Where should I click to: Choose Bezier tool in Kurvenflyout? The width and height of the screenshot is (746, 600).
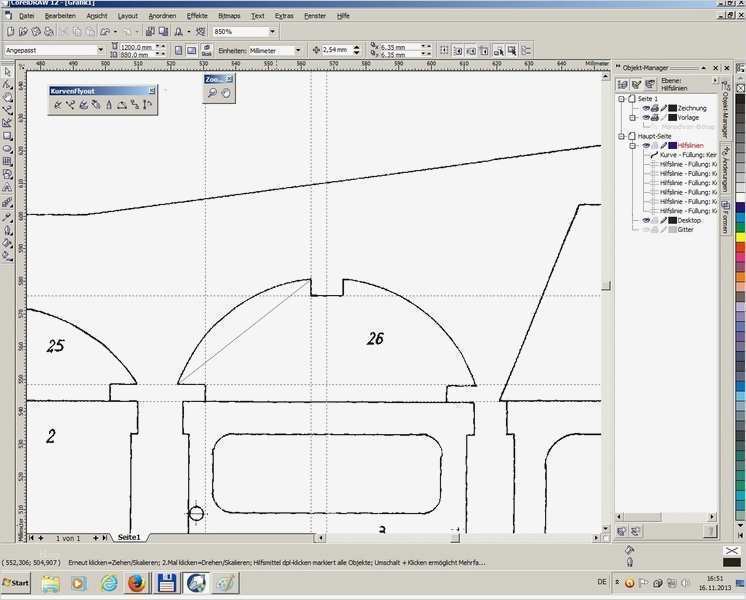click(x=71, y=105)
